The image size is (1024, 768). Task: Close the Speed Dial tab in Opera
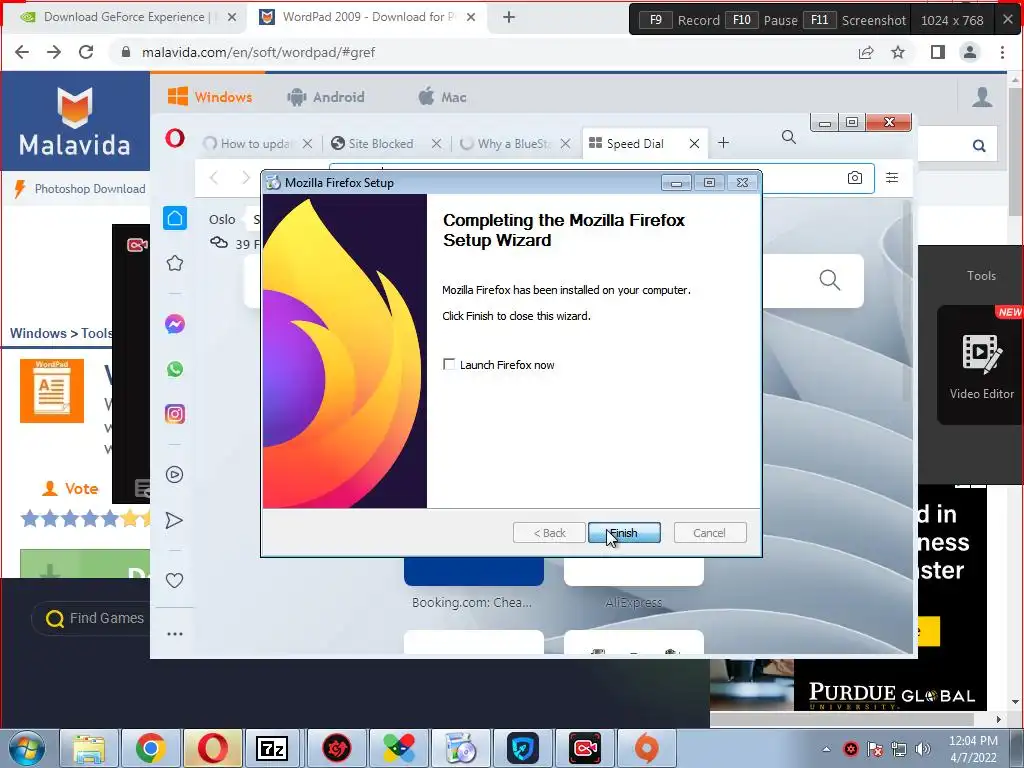694,144
